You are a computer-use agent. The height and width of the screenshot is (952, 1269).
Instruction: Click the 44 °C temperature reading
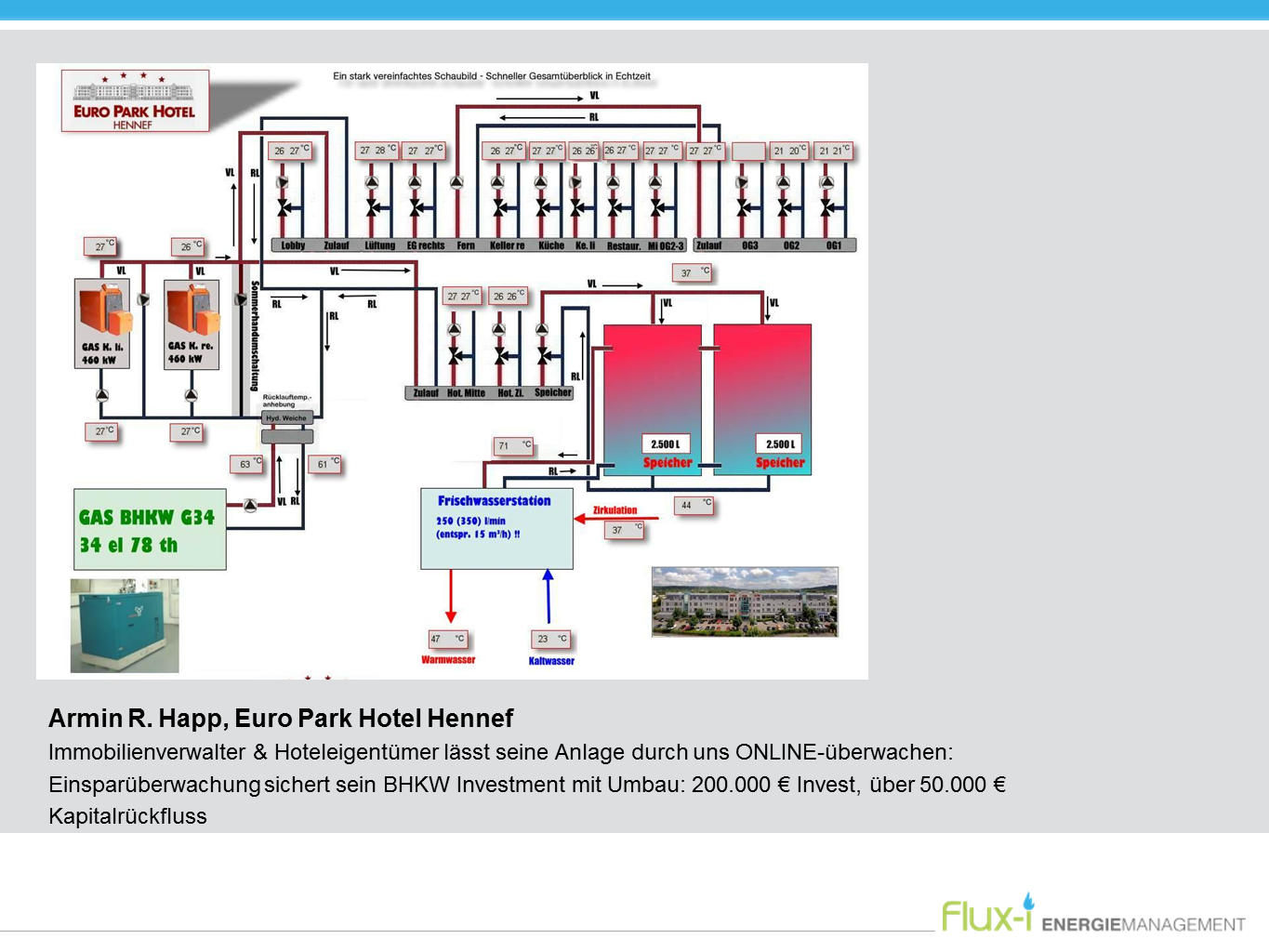click(694, 505)
